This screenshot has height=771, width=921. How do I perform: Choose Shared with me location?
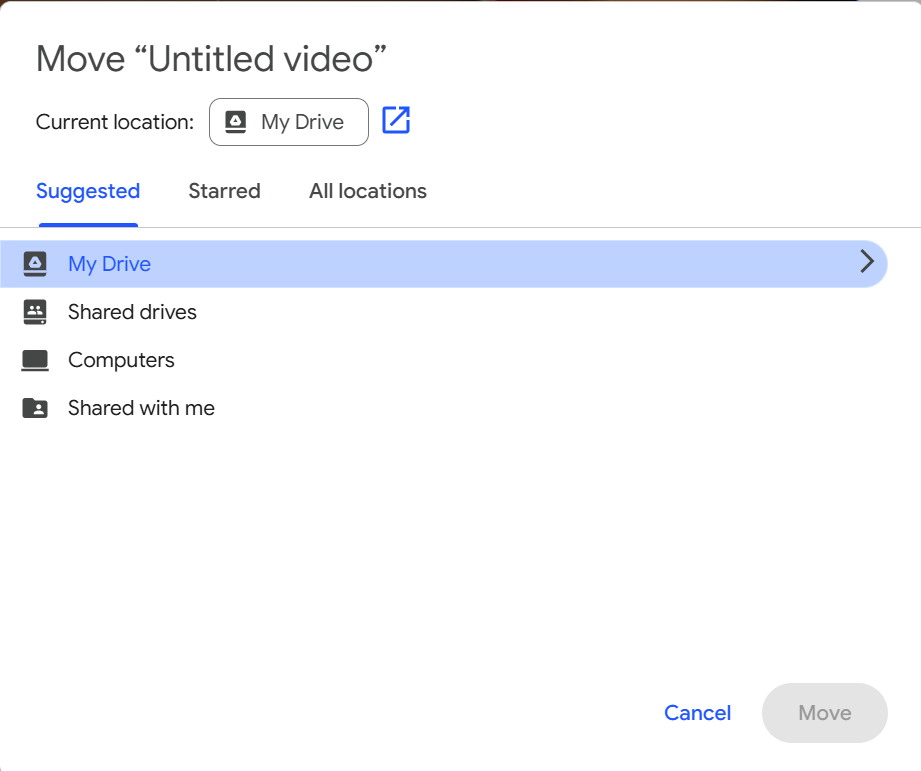pos(443,408)
